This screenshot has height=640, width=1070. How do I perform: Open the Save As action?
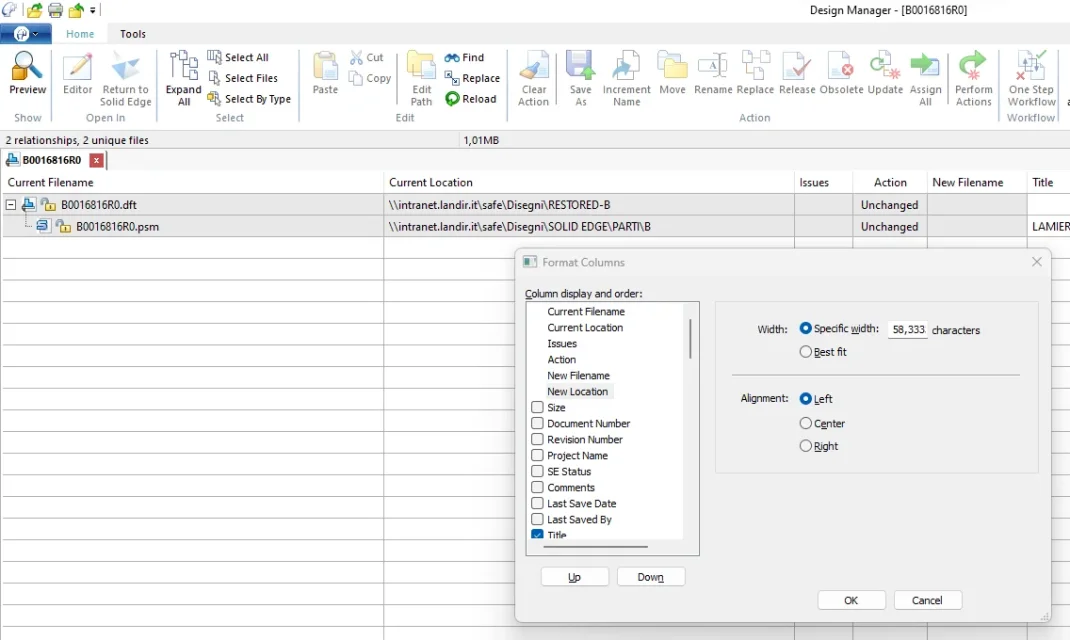(x=580, y=68)
